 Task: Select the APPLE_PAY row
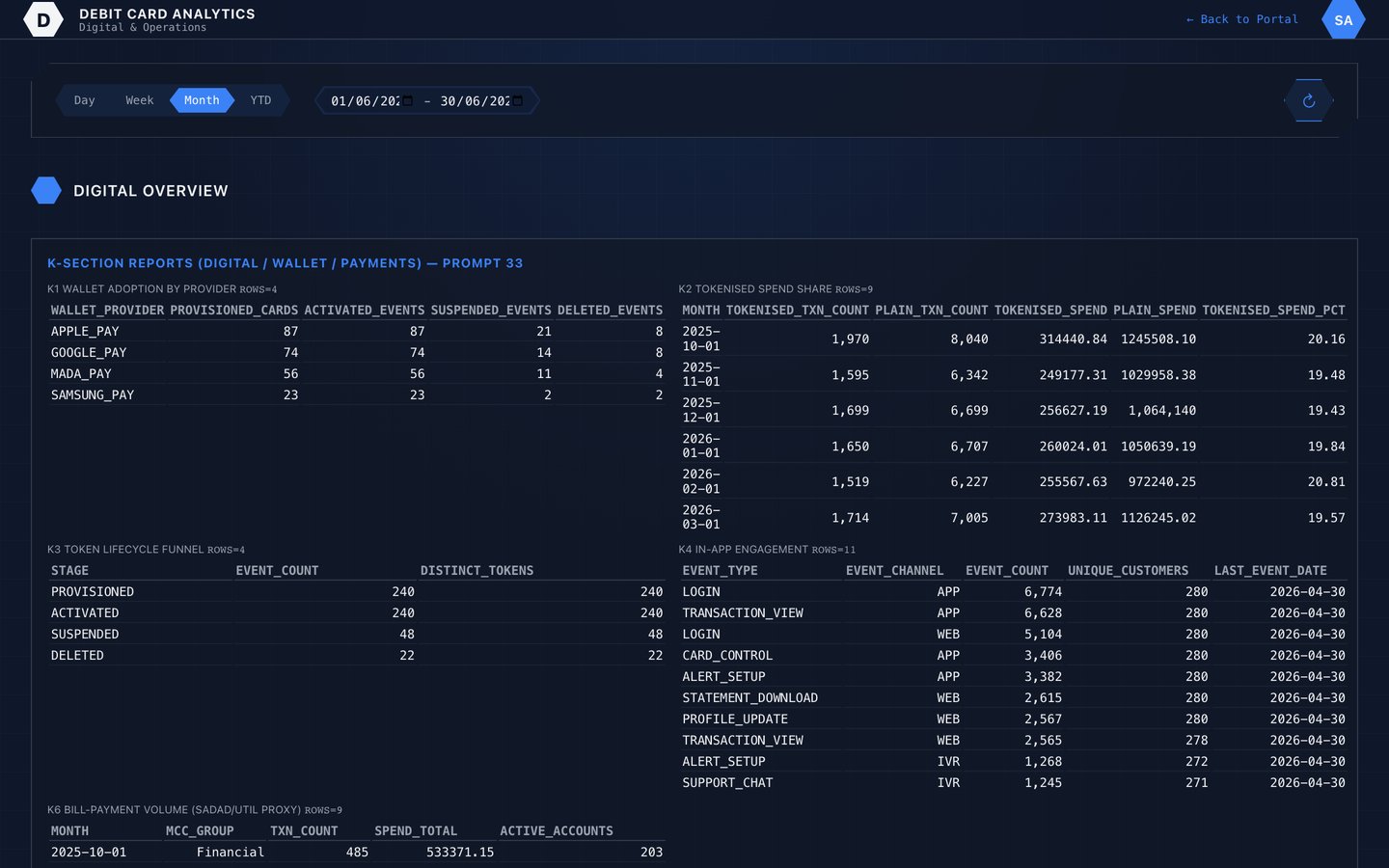click(x=357, y=332)
